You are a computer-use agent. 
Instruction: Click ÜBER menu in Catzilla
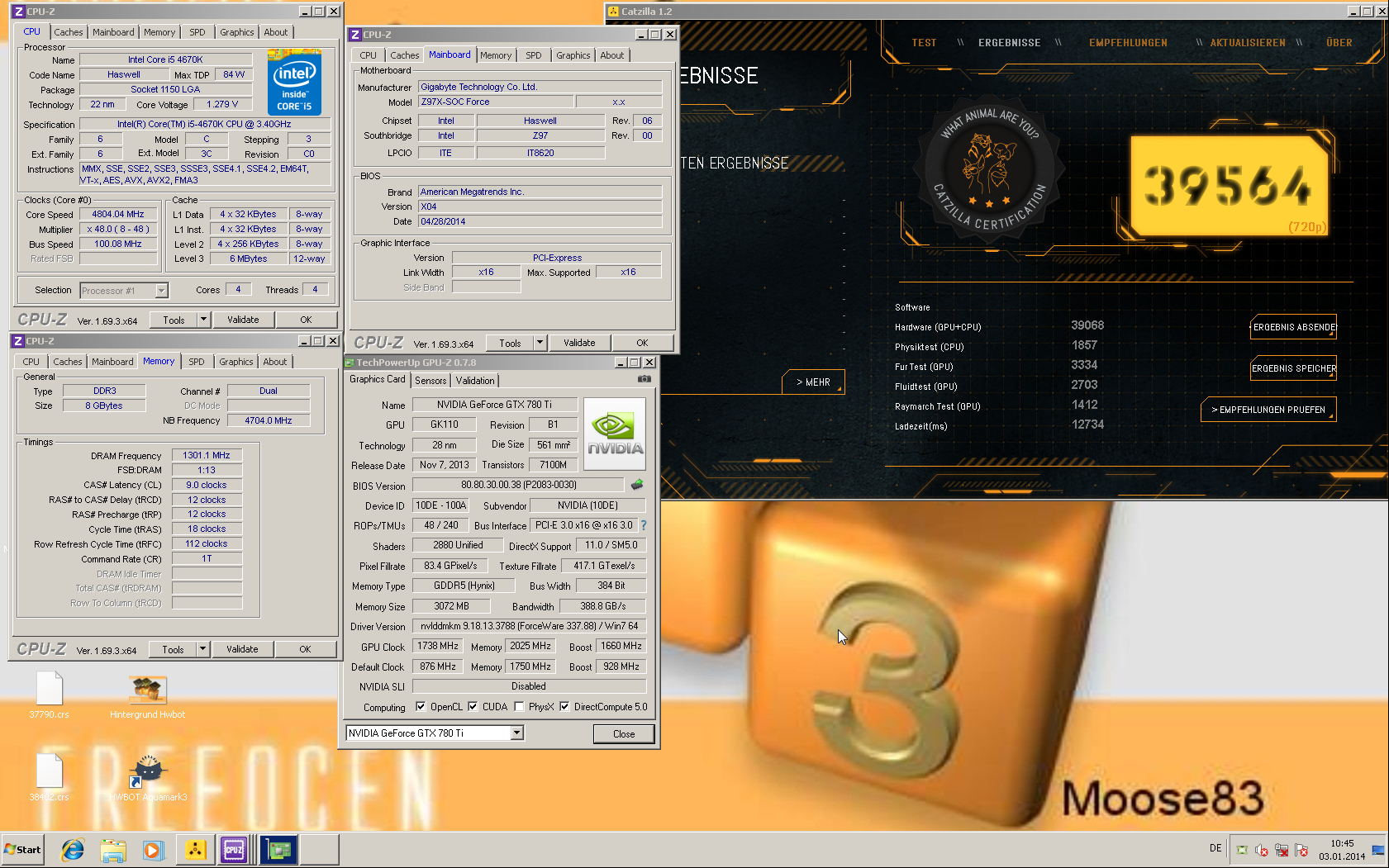point(1339,43)
